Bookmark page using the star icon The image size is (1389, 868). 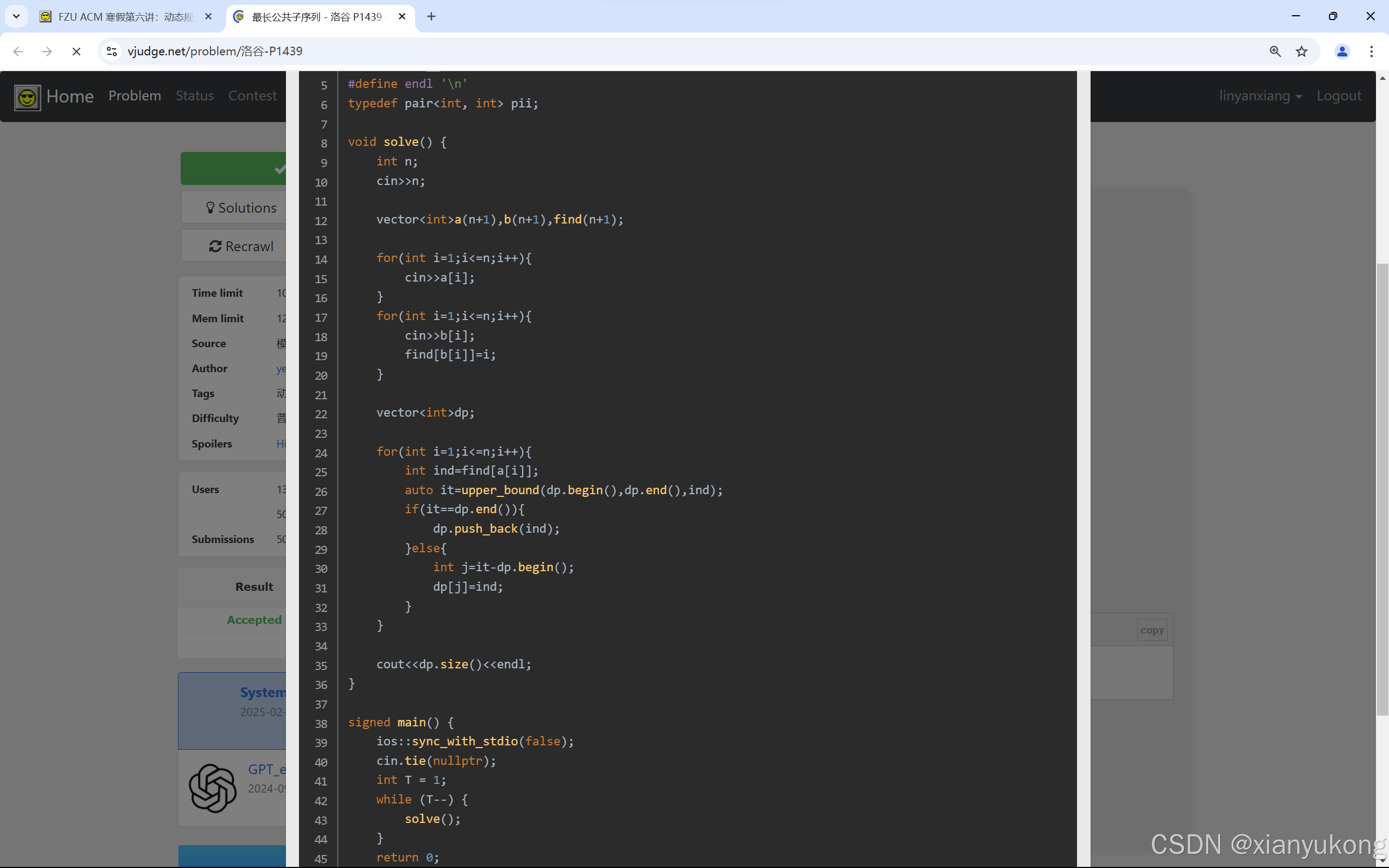1301,52
